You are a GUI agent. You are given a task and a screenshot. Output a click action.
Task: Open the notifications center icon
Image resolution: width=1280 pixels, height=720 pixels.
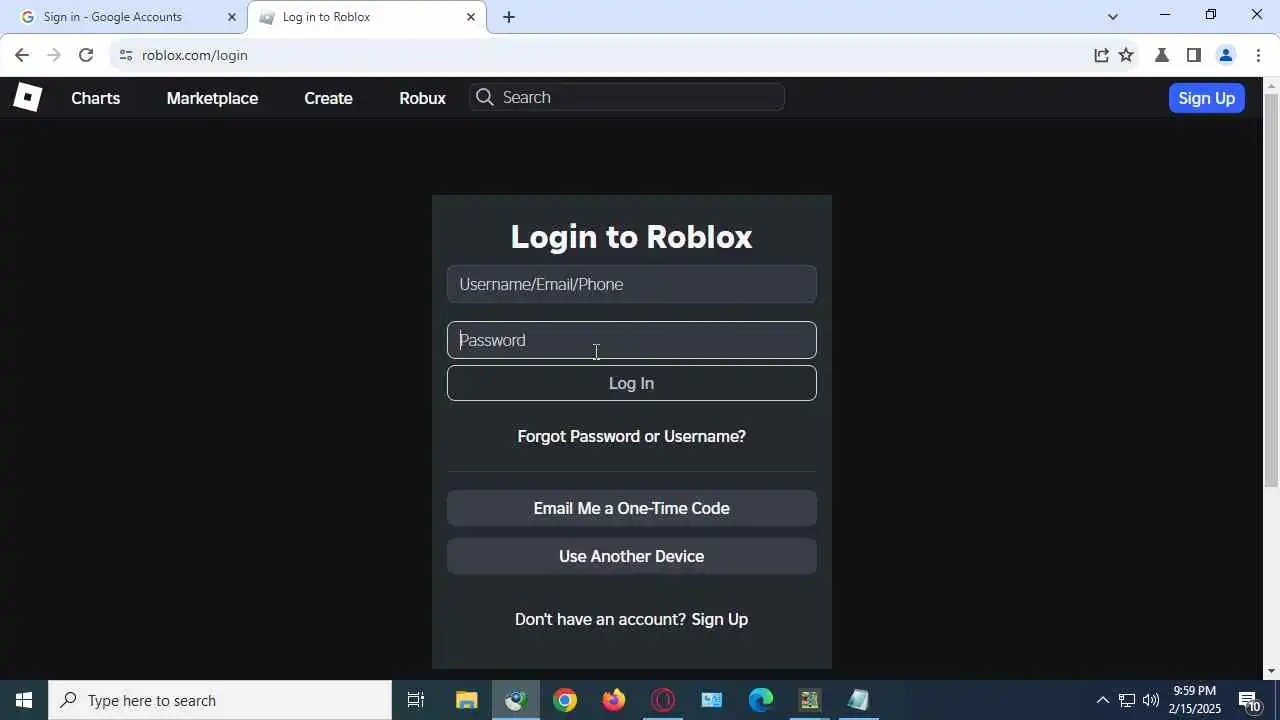click(1249, 700)
